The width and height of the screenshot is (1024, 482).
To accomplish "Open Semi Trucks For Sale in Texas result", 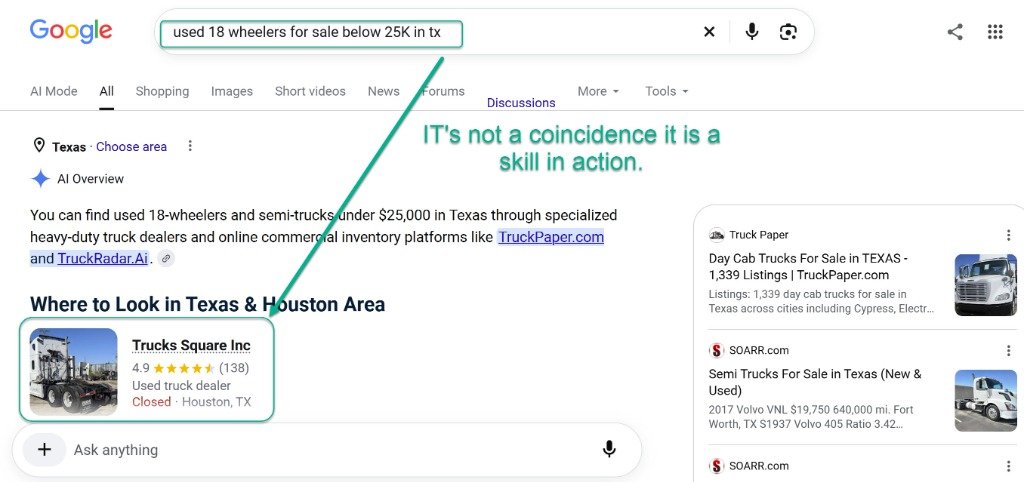I will [x=815, y=382].
